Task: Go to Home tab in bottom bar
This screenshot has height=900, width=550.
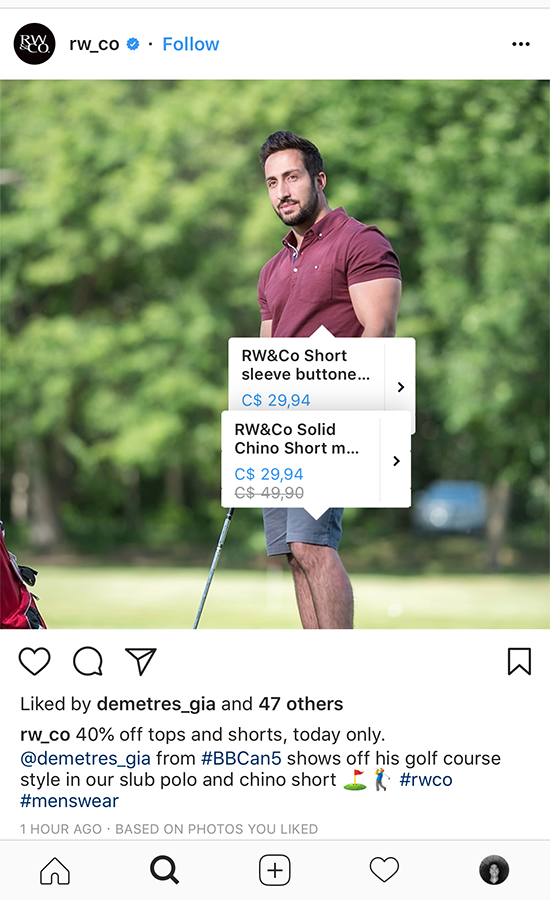Action: [x=55, y=870]
